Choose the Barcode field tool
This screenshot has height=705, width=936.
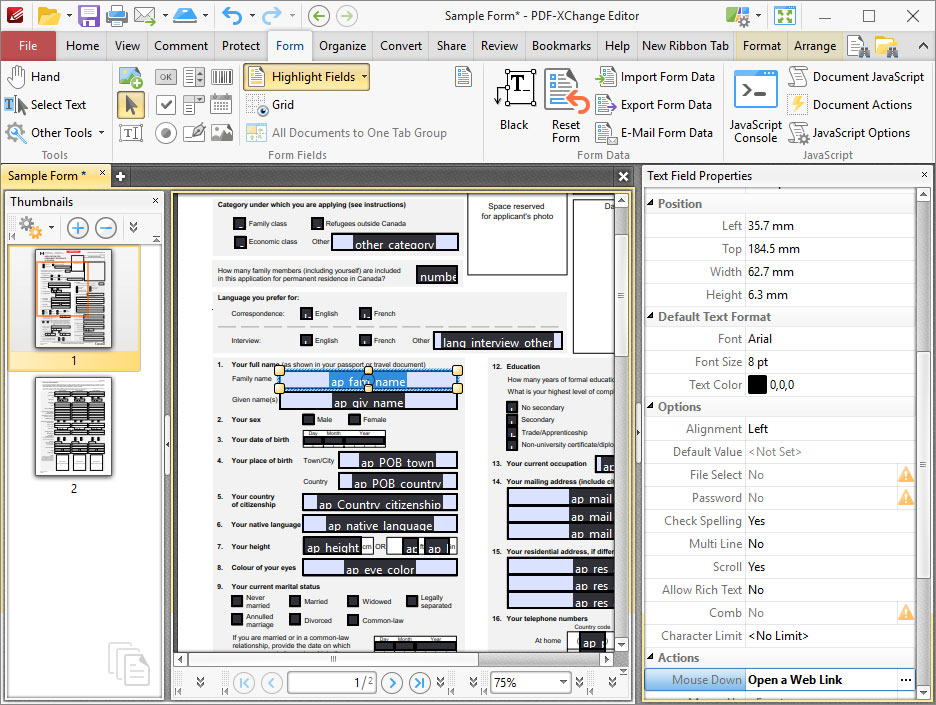tap(222, 77)
